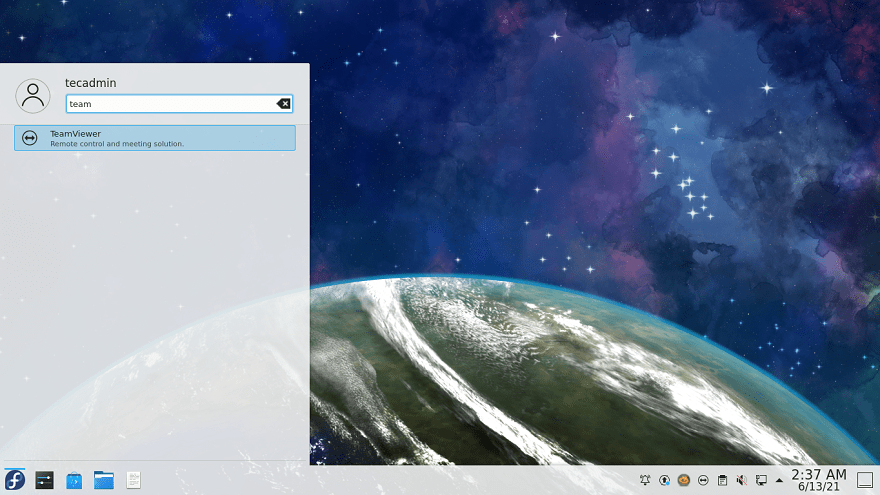Open clipboard manager in system tray
This screenshot has height=495, width=880.
(722, 480)
